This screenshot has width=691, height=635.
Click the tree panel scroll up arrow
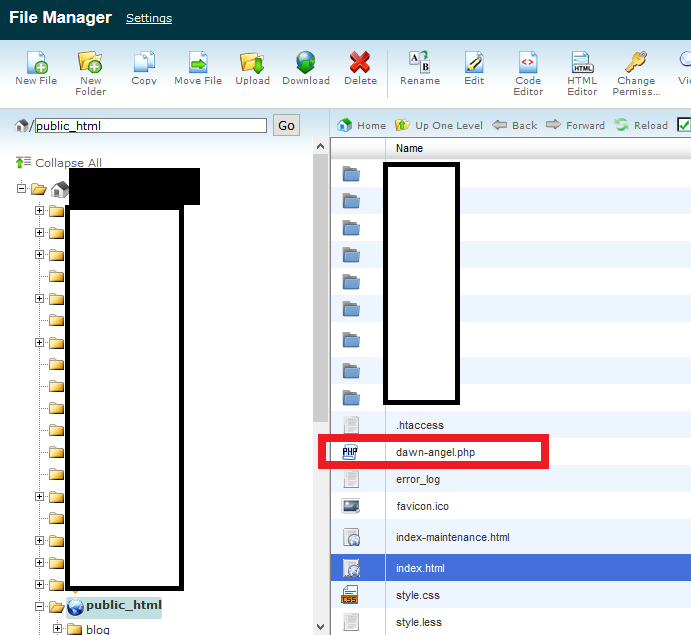(320, 146)
